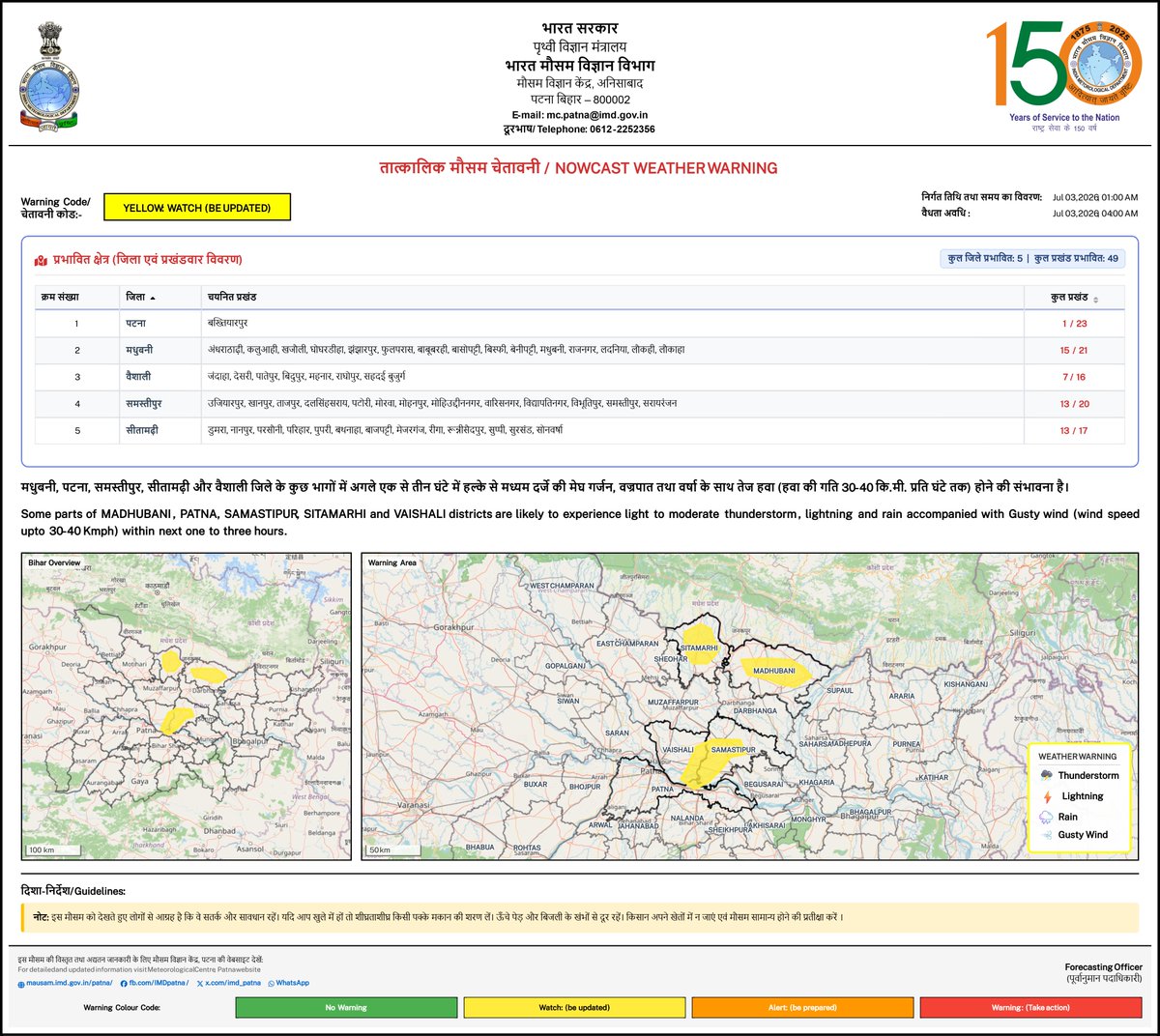Open the mausam.imd.gov.in/patna website link

66,983
